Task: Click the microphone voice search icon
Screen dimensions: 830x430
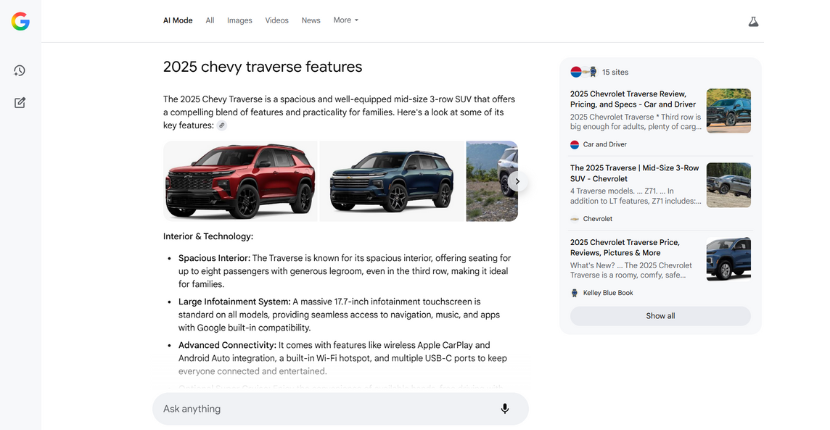Action: [x=505, y=408]
